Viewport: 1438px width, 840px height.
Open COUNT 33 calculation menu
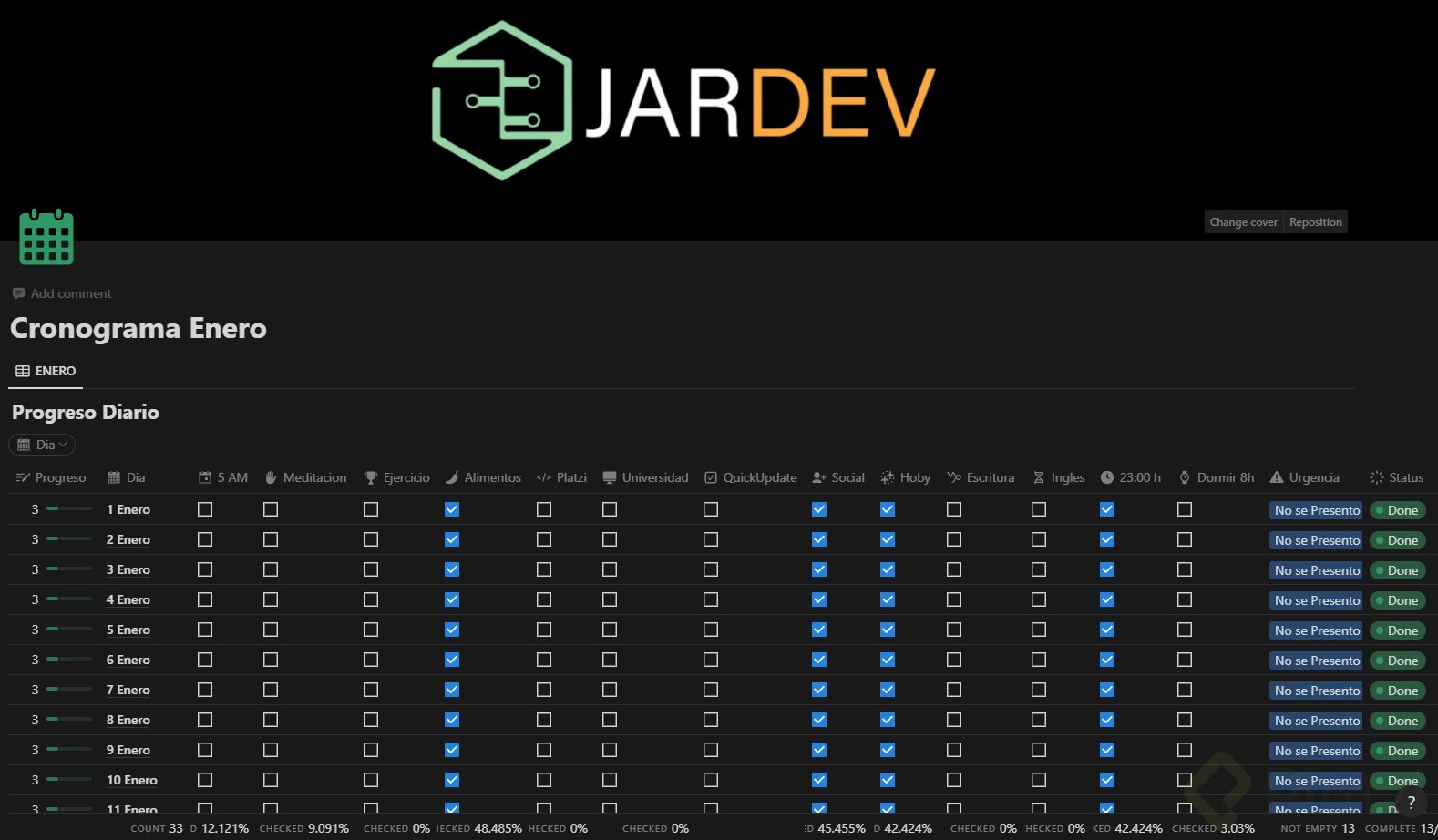point(157,828)
